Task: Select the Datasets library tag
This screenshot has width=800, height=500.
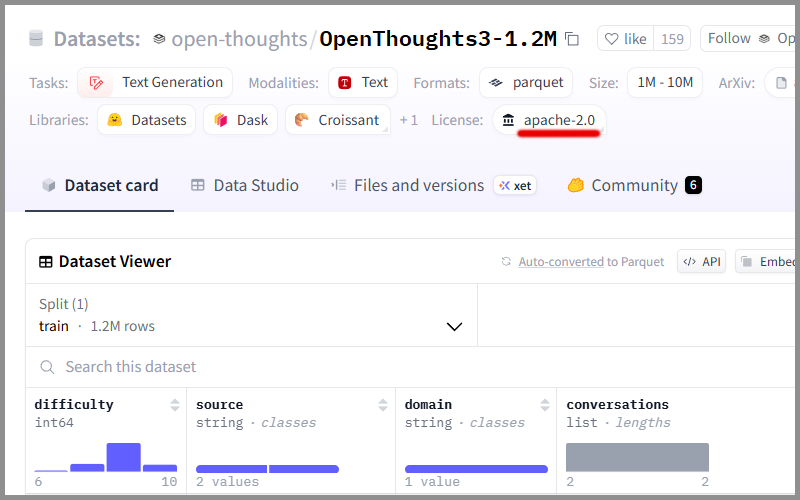Action: click(146, 120)
